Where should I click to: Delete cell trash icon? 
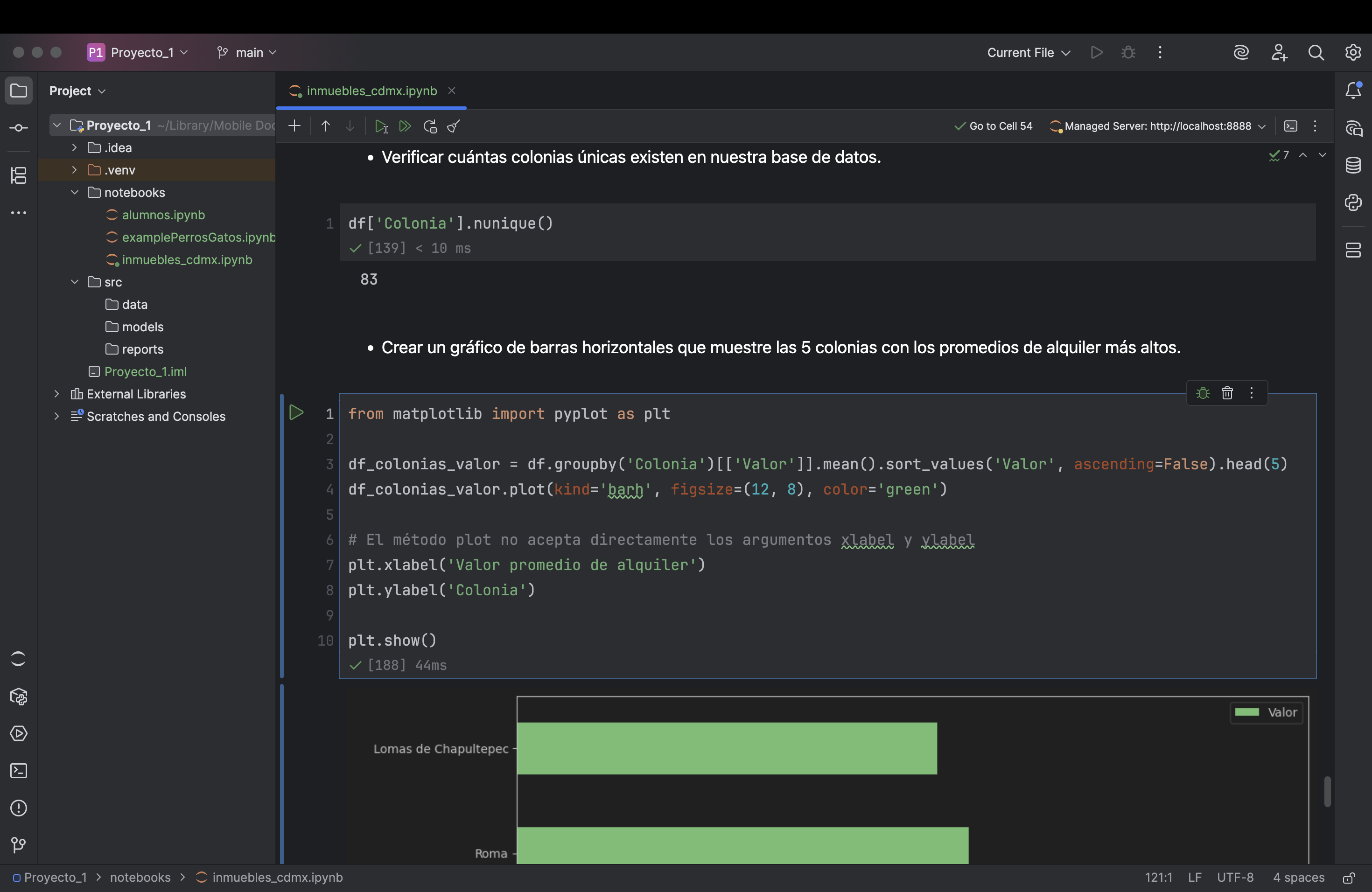1227,393
